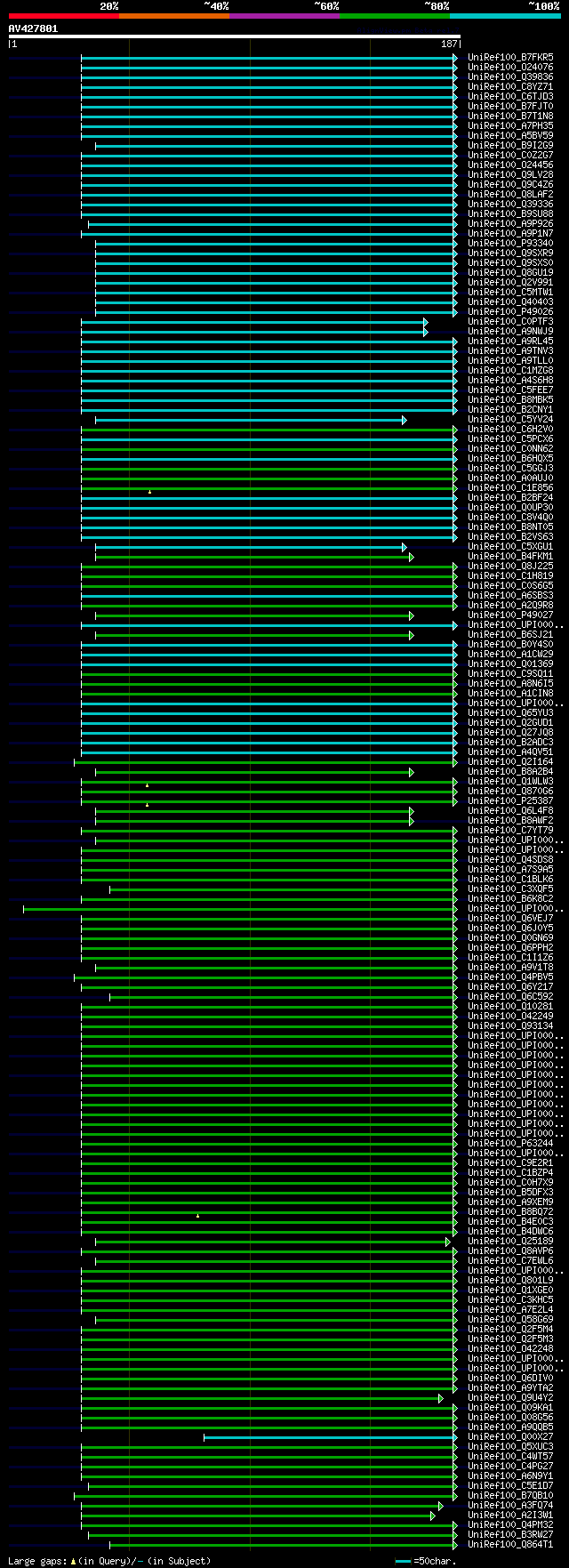Select hit label UniRef100_Q8J225
This screenshot has height=1568, width=569.
pyautogui.click(x=510, y=567)
